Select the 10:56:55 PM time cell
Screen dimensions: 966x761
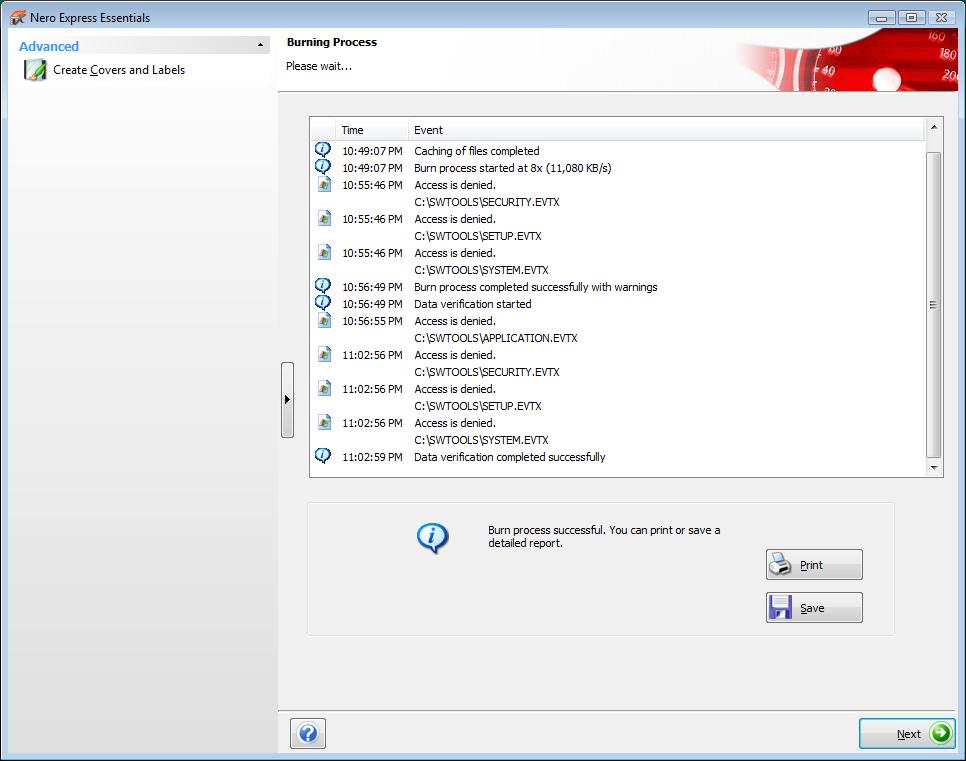372,321
